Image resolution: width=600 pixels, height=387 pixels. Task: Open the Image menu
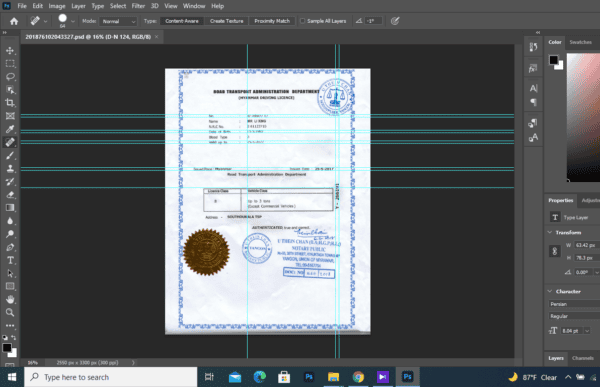(57, 6)
